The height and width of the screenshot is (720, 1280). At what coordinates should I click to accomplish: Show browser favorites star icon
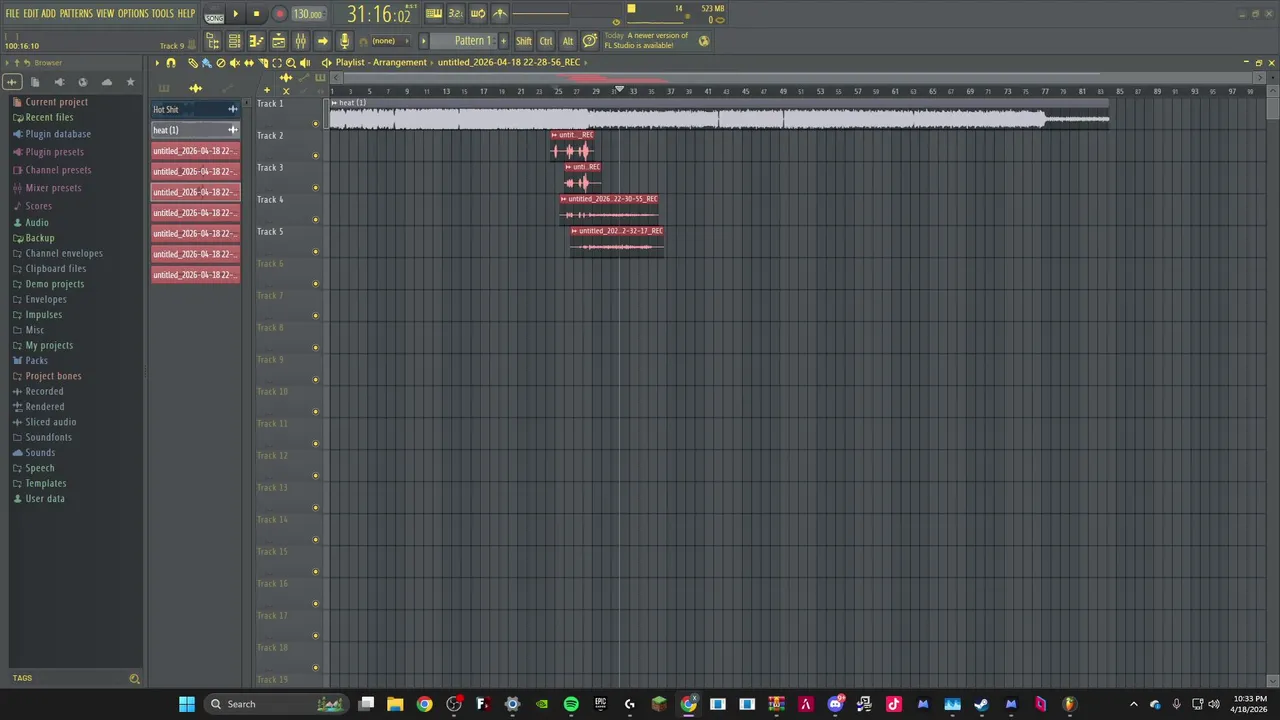click(130, 82)
